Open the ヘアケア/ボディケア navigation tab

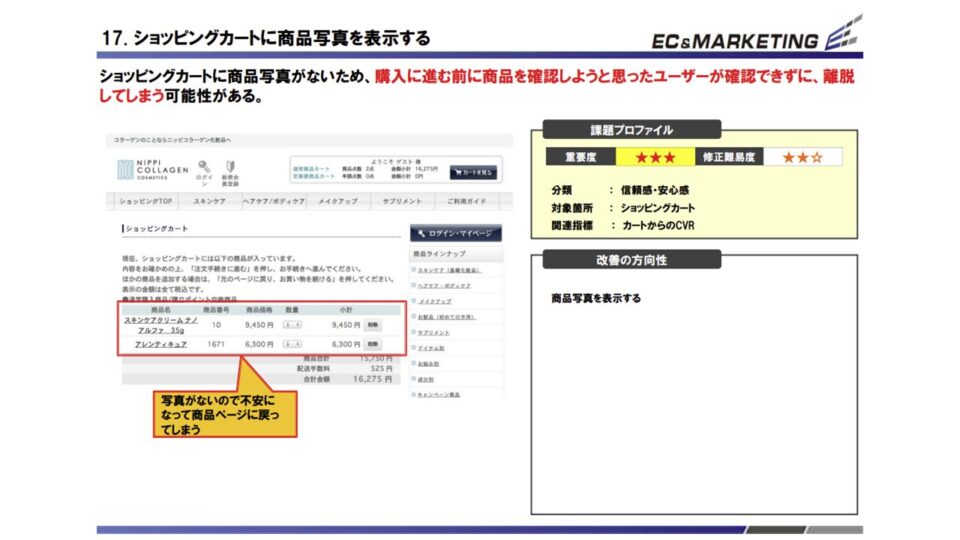tap(274, 201)
